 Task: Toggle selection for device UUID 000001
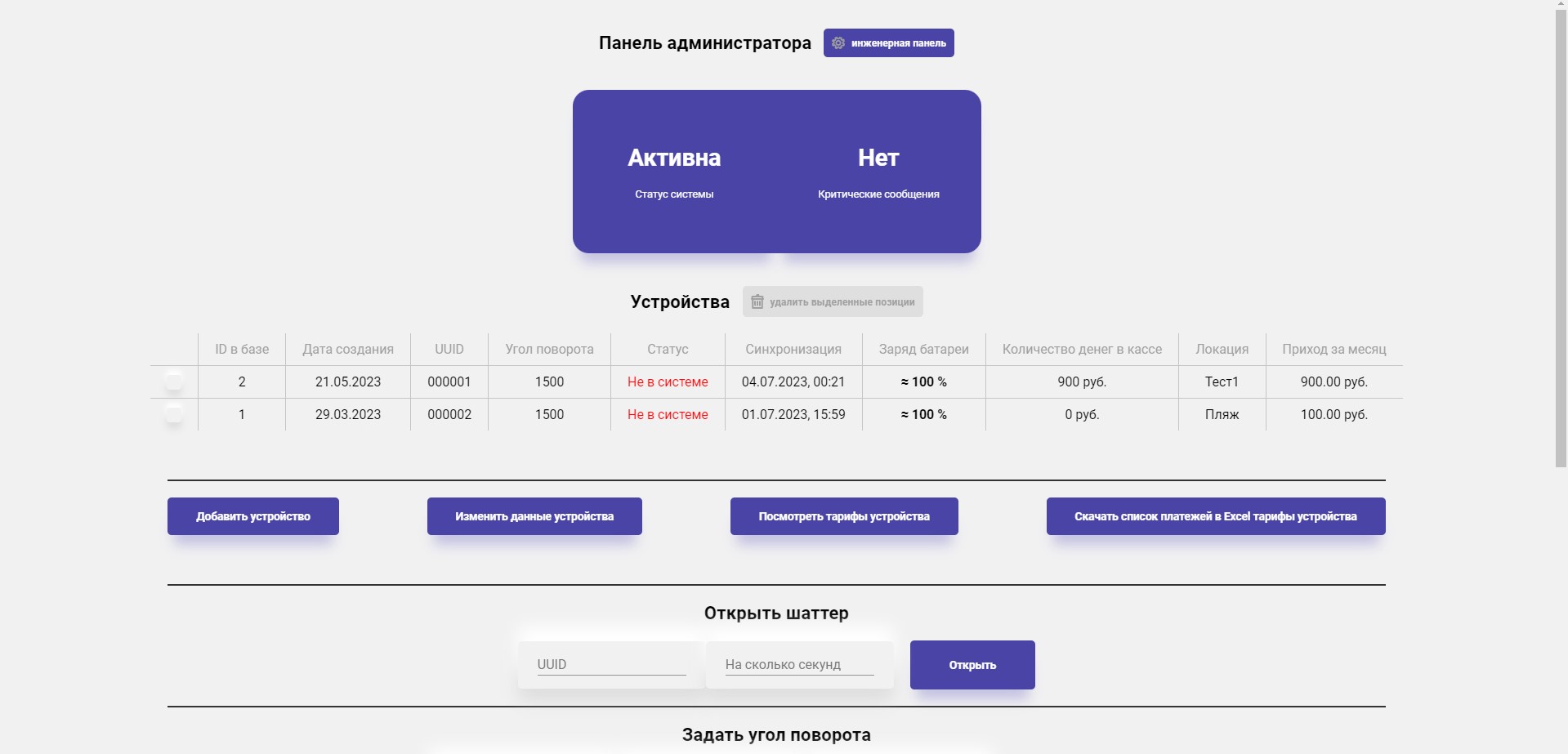pos(173,380)
